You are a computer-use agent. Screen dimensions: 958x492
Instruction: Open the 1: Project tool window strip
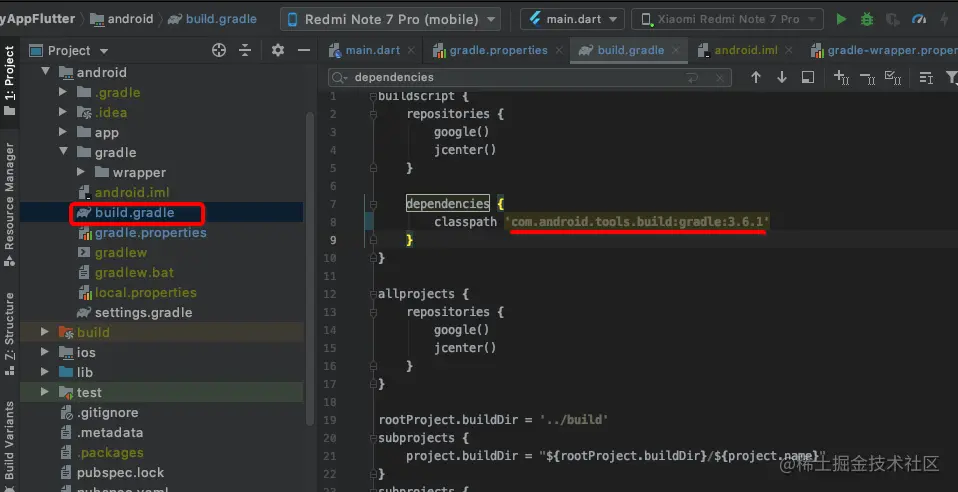click(x=9, y=79)
